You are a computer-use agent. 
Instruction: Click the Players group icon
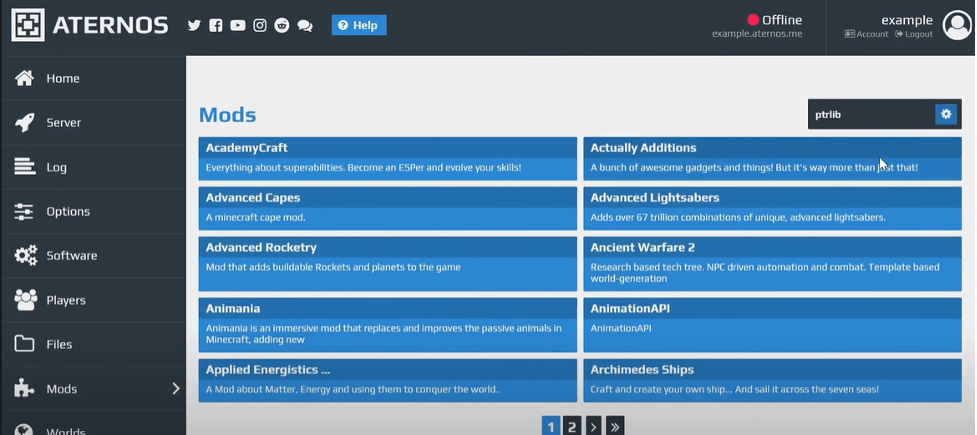(26, 300)
